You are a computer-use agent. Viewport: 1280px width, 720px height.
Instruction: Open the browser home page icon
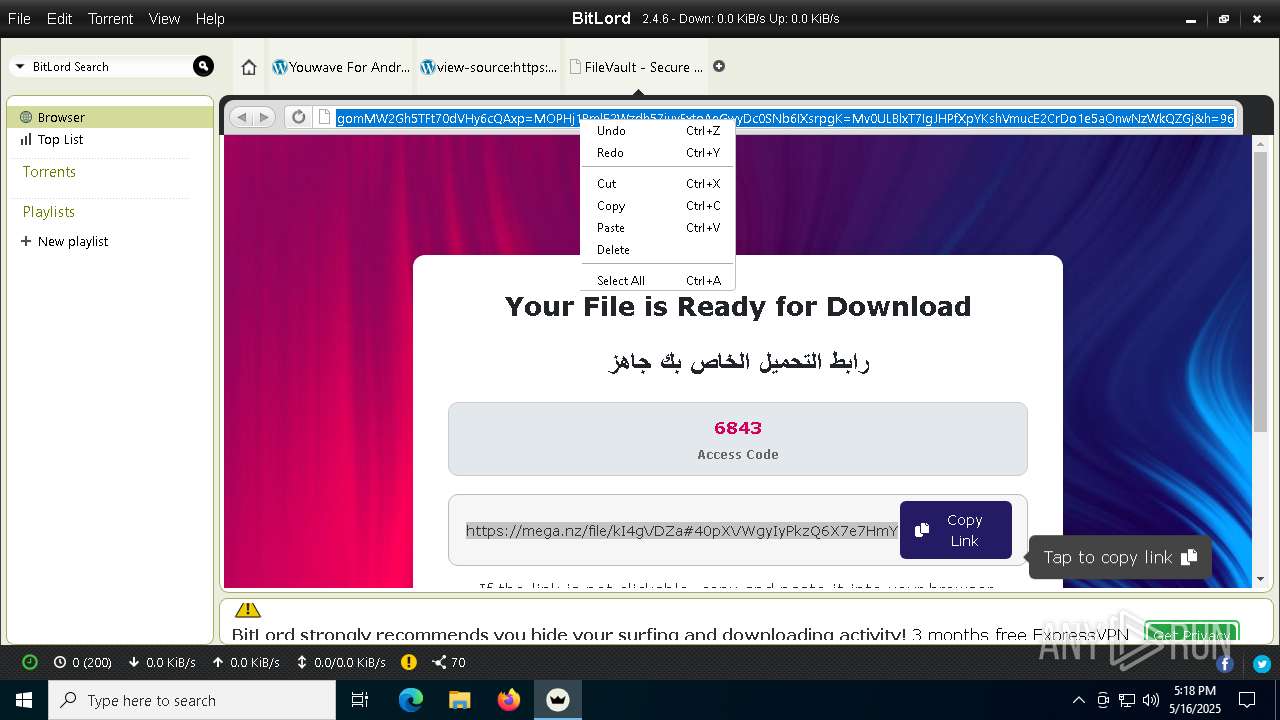249,67
